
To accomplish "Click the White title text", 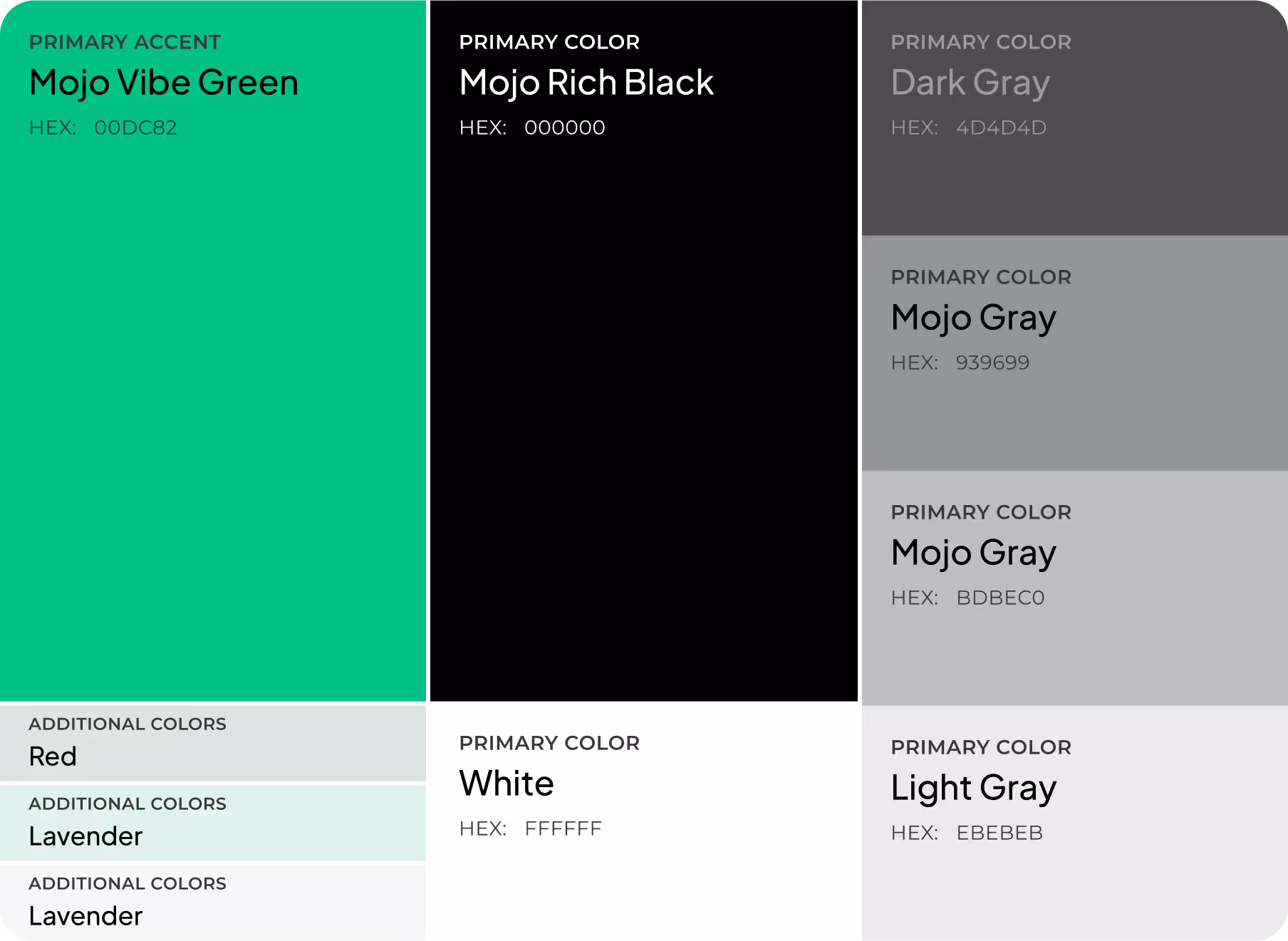I will pos(507,784).
